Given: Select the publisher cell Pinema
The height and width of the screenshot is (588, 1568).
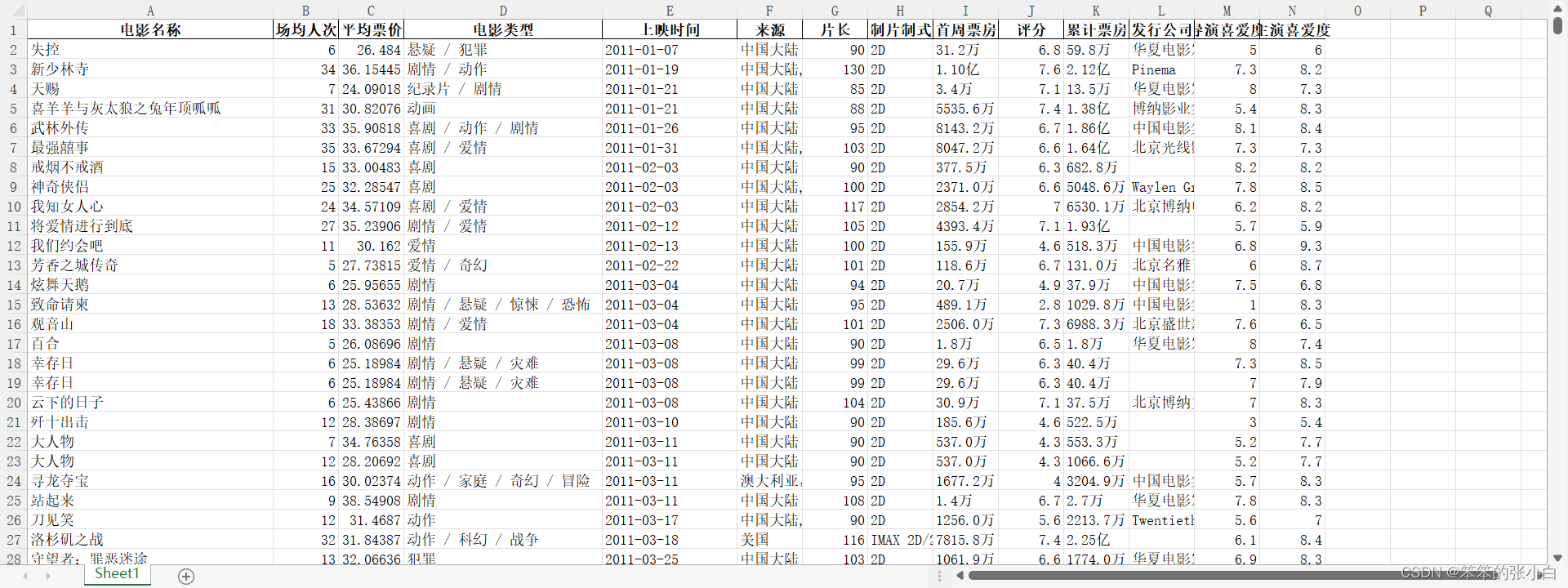Looking at the screenshot, I should 1161,69.
